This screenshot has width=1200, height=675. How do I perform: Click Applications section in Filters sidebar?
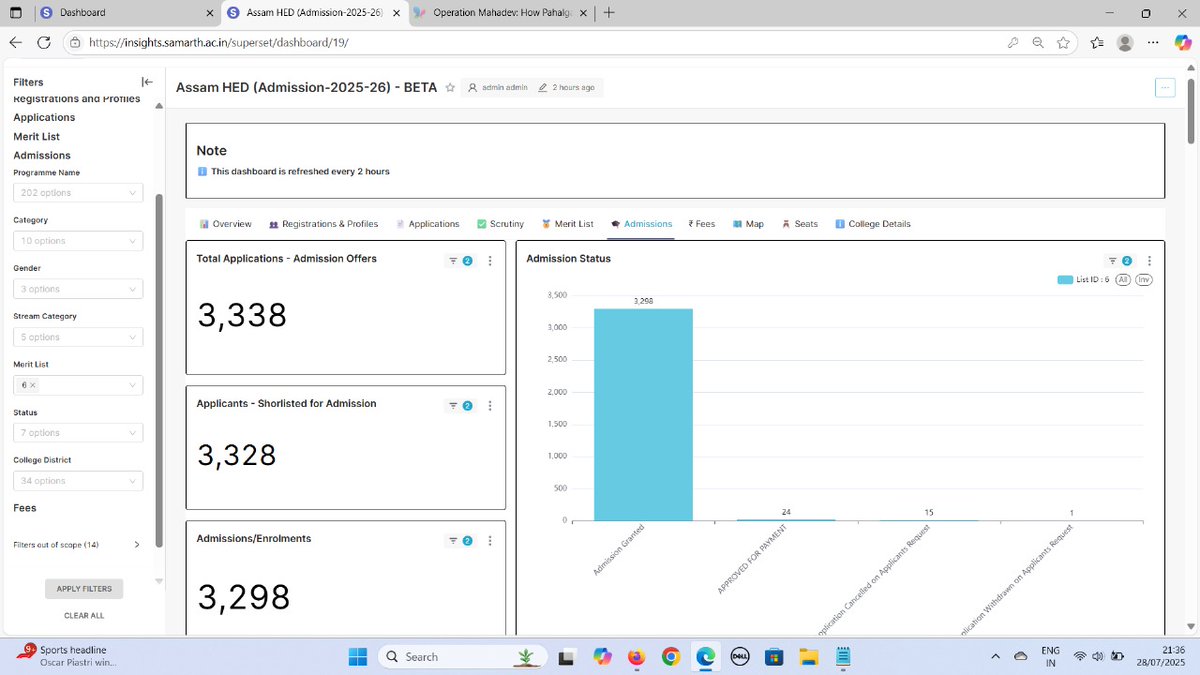[44, 117]
